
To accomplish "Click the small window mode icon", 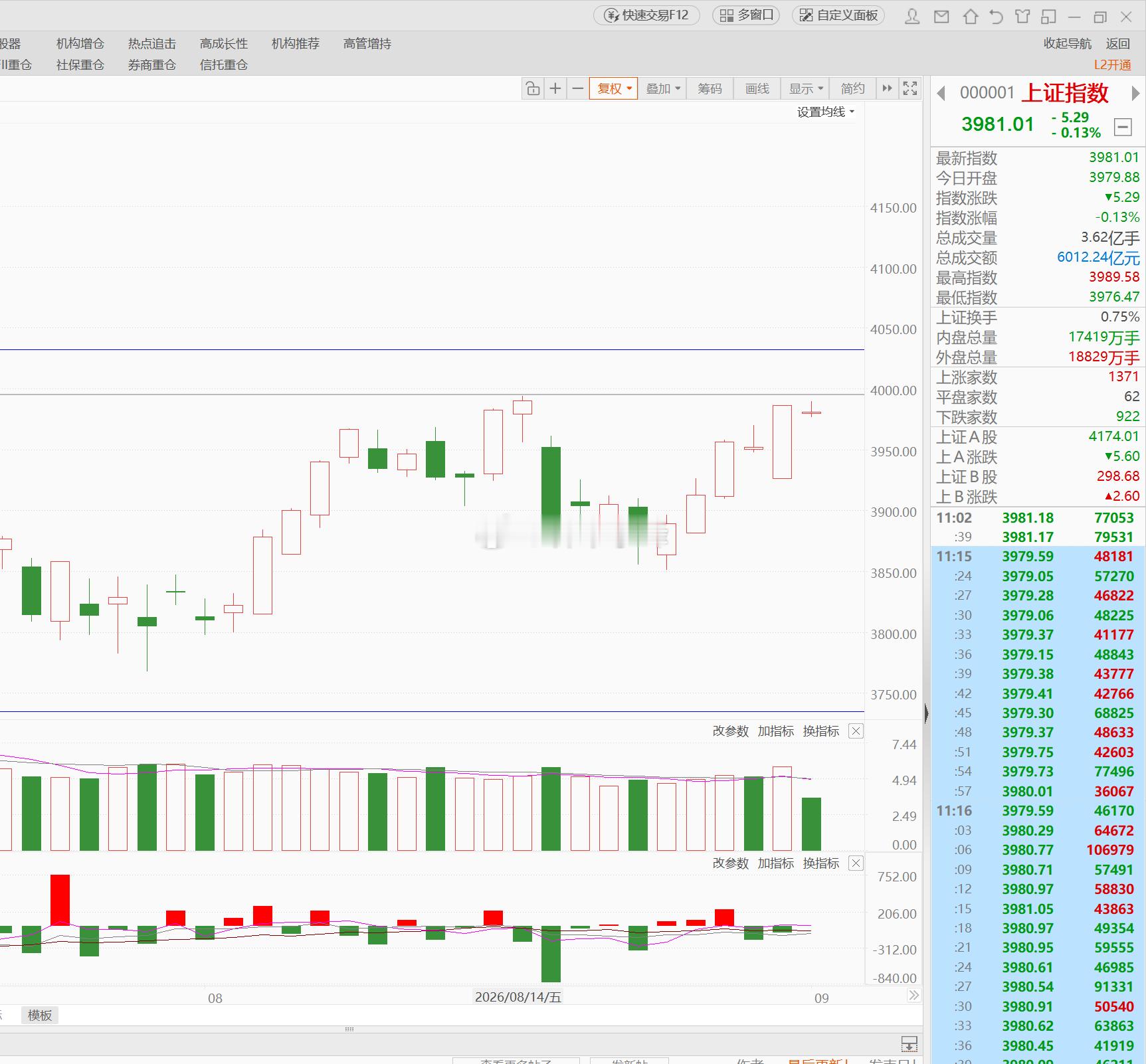I will click(x=1049, y=16).
